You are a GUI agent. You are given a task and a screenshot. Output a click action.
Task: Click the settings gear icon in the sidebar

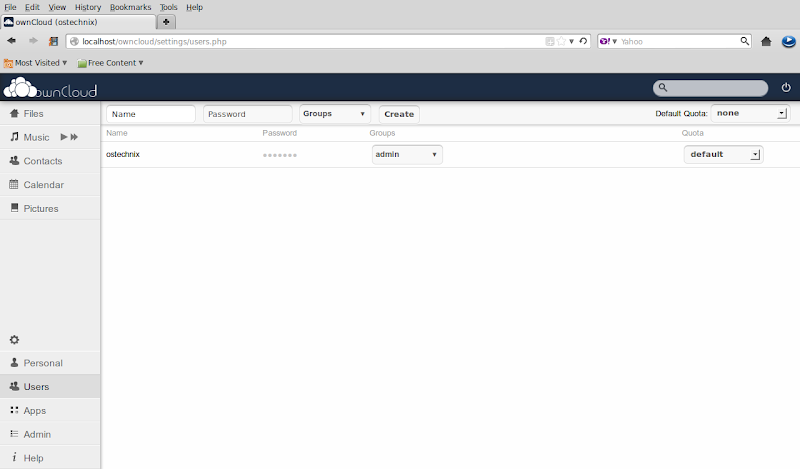[x=14, y=339]
